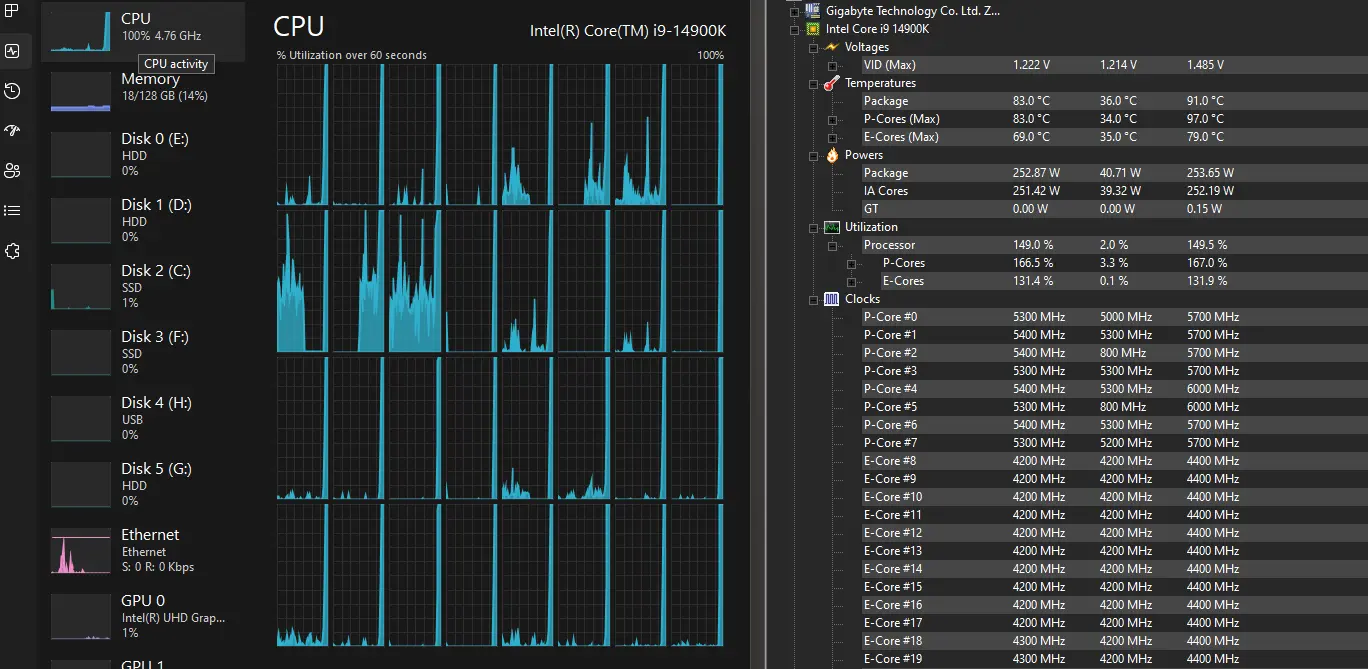Collapse the Clocks section

[x=813, y=299]
